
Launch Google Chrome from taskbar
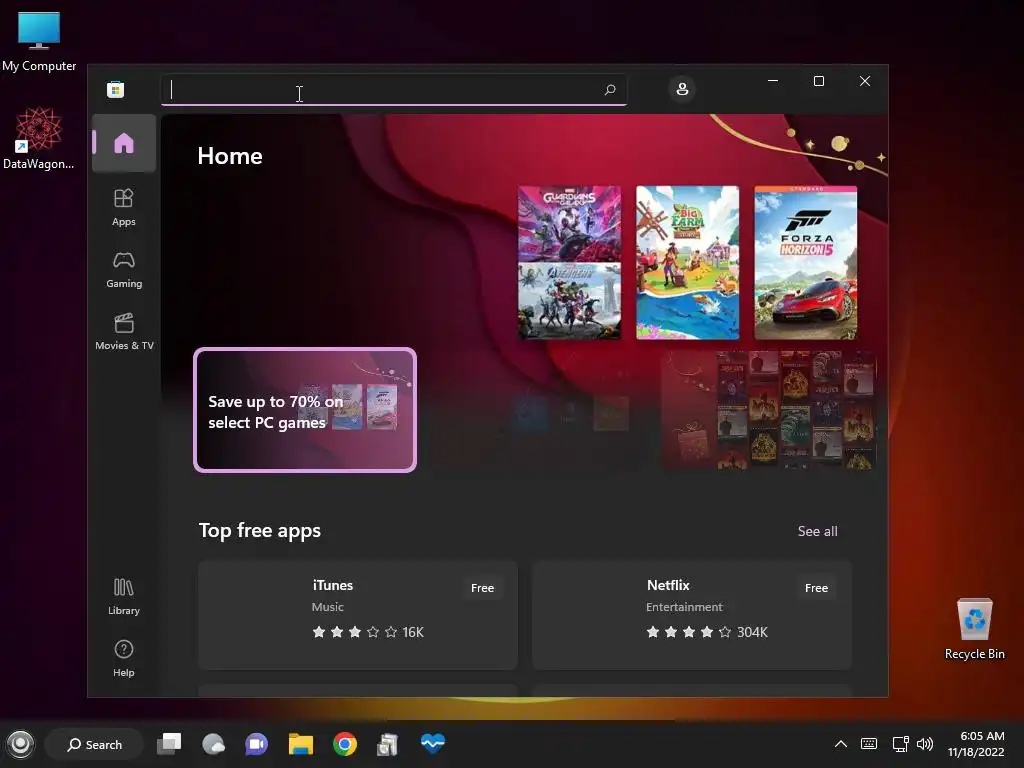pos(345,744)
